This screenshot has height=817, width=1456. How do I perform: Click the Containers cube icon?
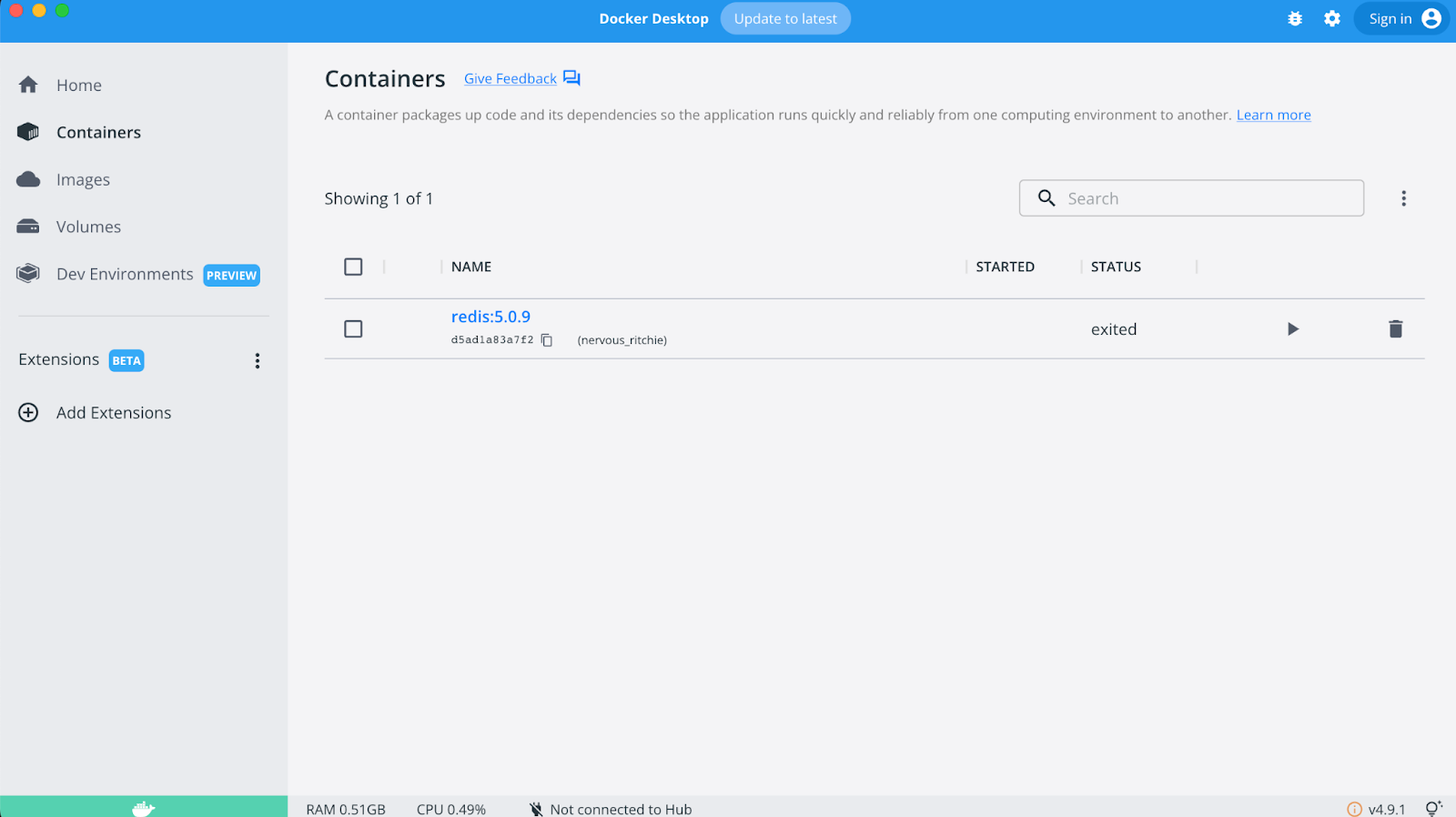pyautogui.click(x=28, y=132)
